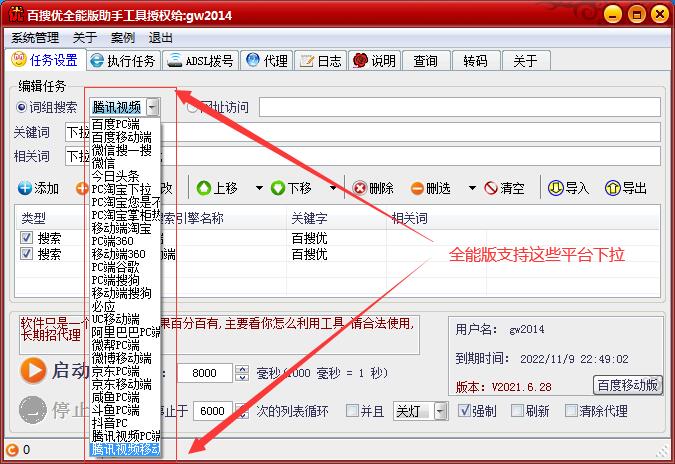This screenshot has height=464, width=675.
Task: Click the 8000 milliseconds input field
Action: pos(205,373)
